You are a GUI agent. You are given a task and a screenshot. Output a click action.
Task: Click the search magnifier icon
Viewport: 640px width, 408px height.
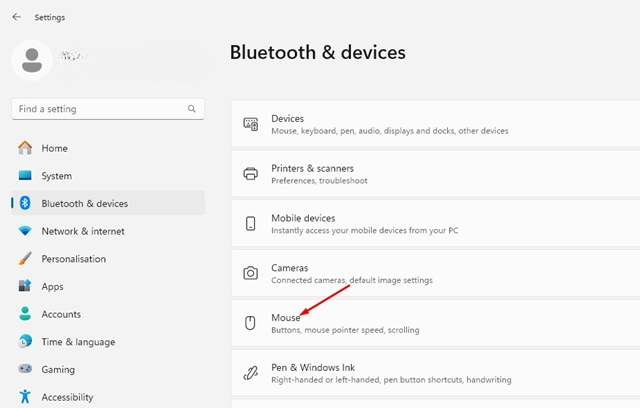(x=191, y=109)
